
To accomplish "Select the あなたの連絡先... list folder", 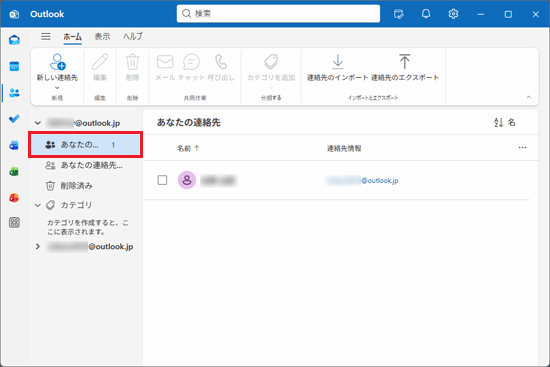I will click(85, 165).
